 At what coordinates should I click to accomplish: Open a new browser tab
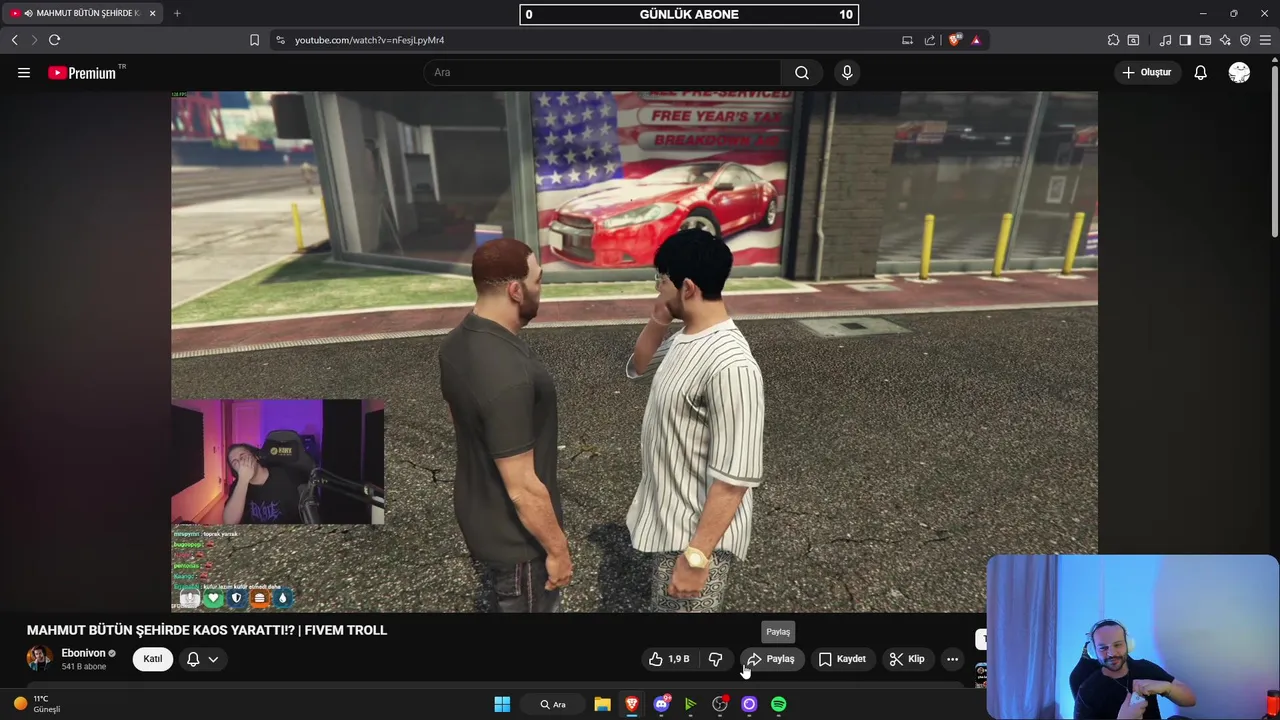177,13
